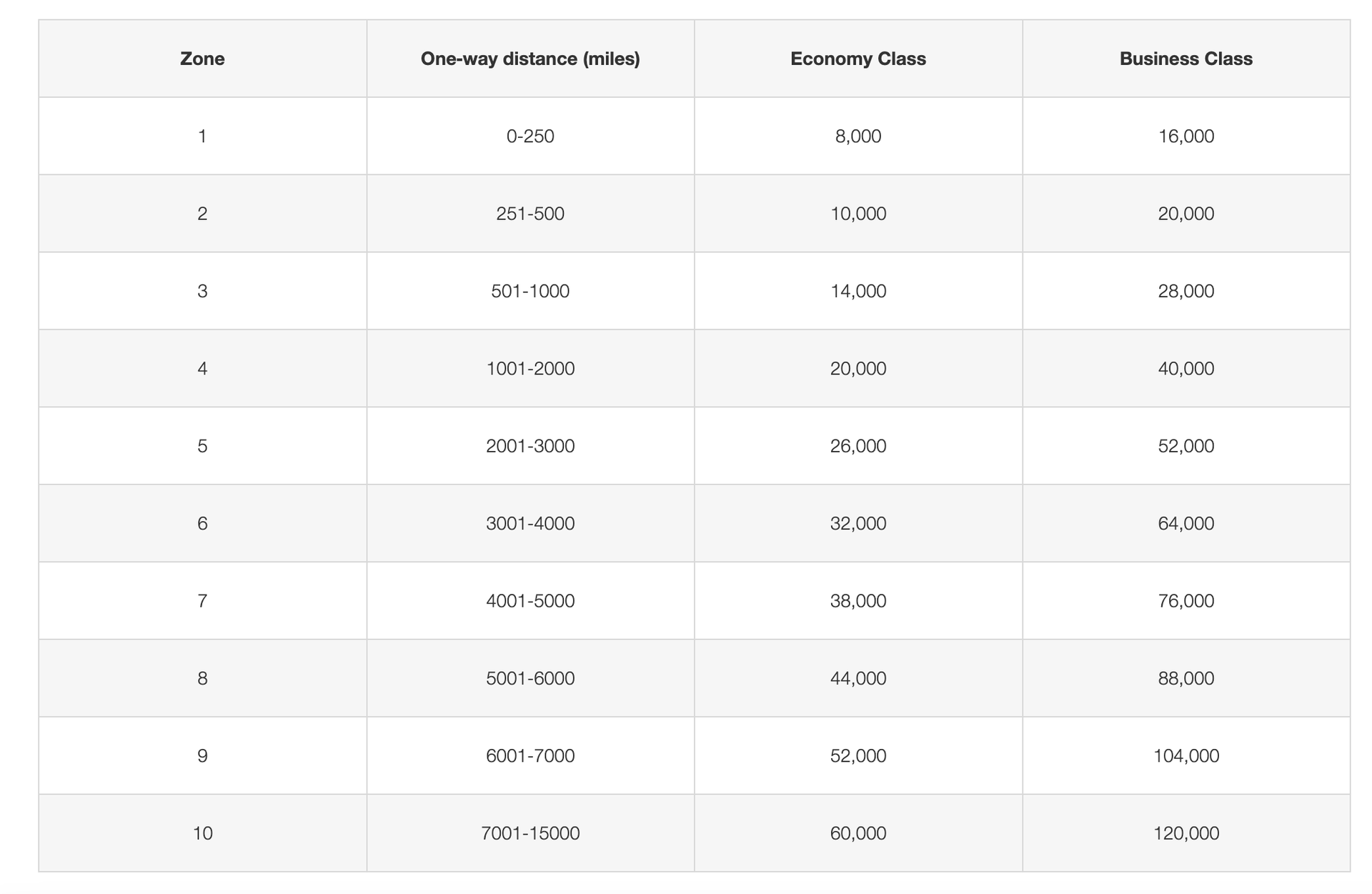Select the 251-500 distance cell
This screenshot has height=894, width=1372.
coord(530,213)
